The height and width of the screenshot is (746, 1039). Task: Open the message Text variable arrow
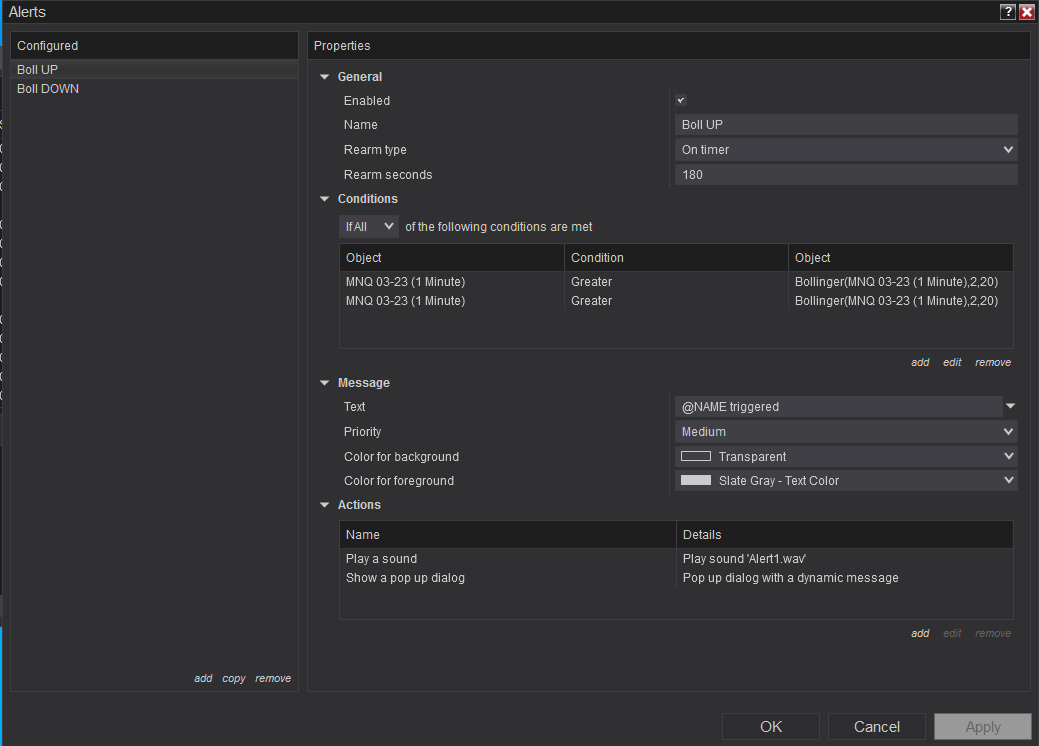pos(1010,407)
